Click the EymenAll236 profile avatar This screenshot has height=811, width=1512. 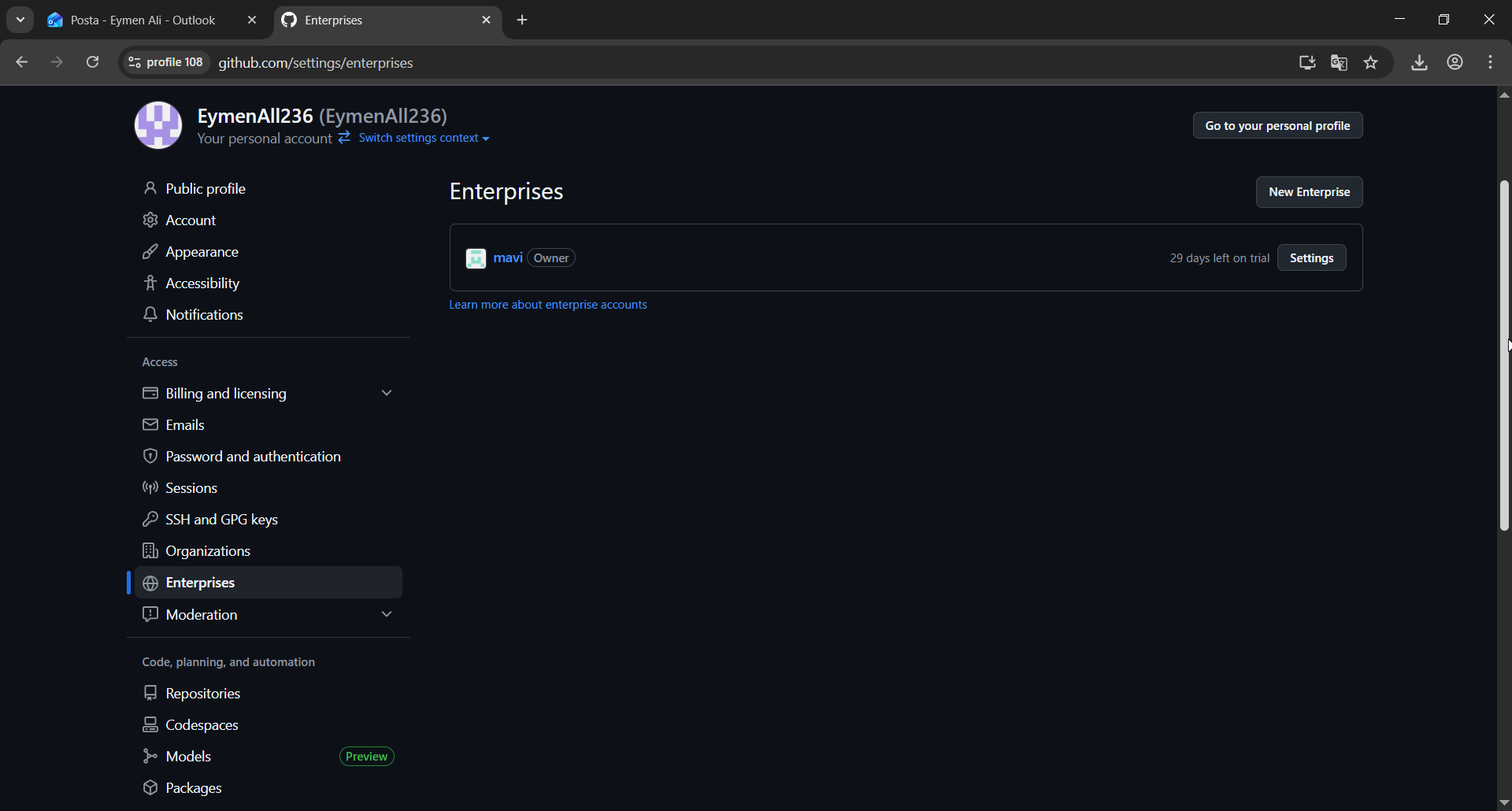point(158,125)
